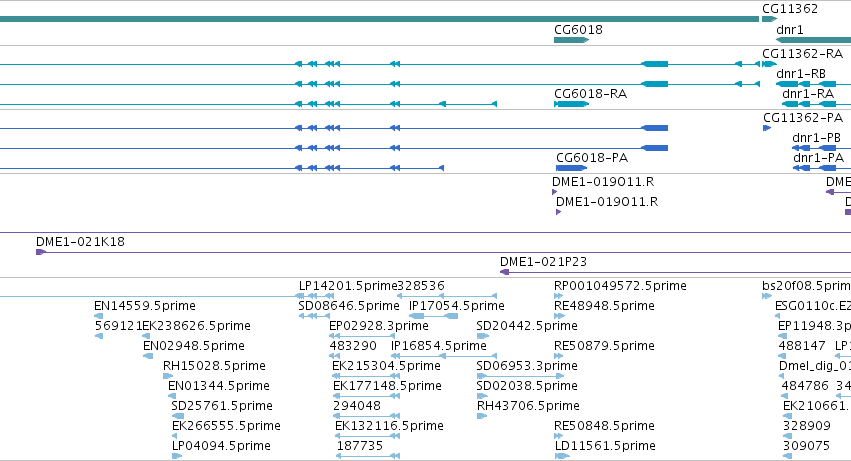Viewport: 851px width, 461px height.
Task: Select the EK266555.5prime EST label
Action: [226, 427]
